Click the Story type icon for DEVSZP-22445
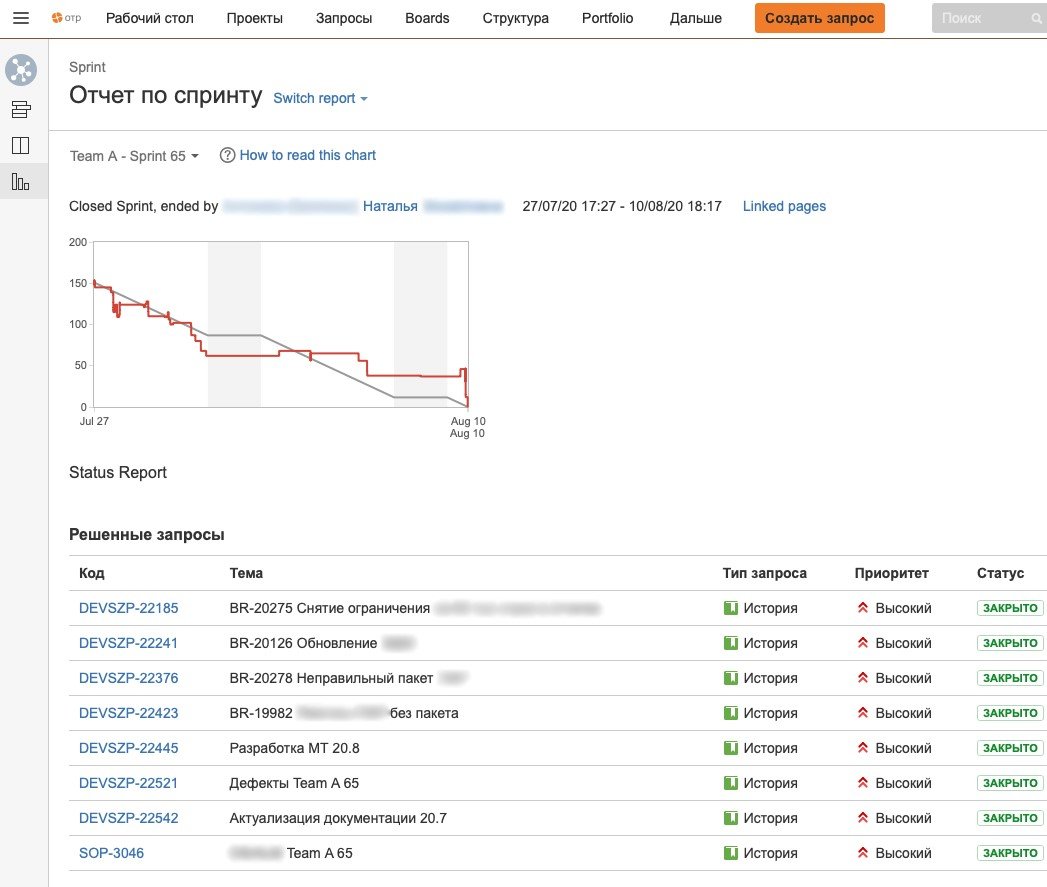The width and height of the screenshot is (1047, 887). tap(731, 748)
